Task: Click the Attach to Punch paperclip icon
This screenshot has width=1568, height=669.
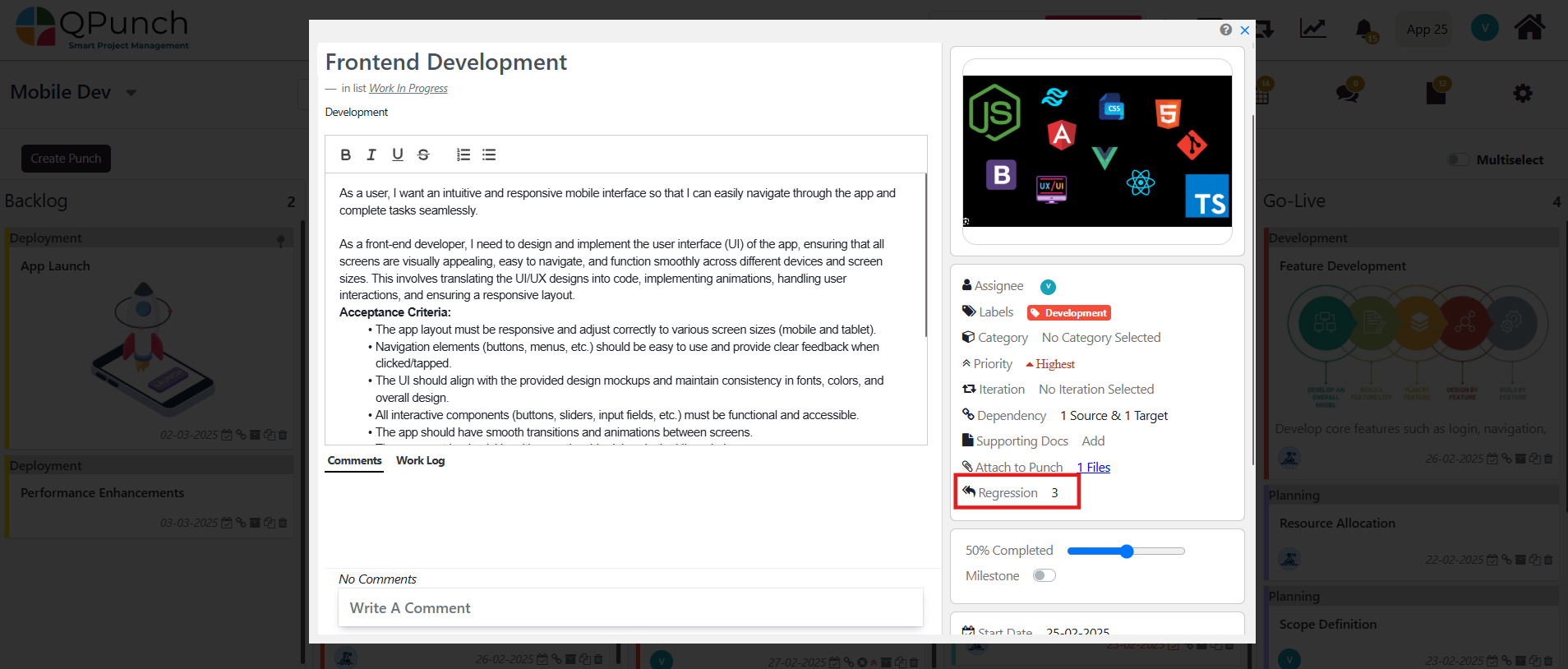Action: pyautogui.click(x=967, y=466)
